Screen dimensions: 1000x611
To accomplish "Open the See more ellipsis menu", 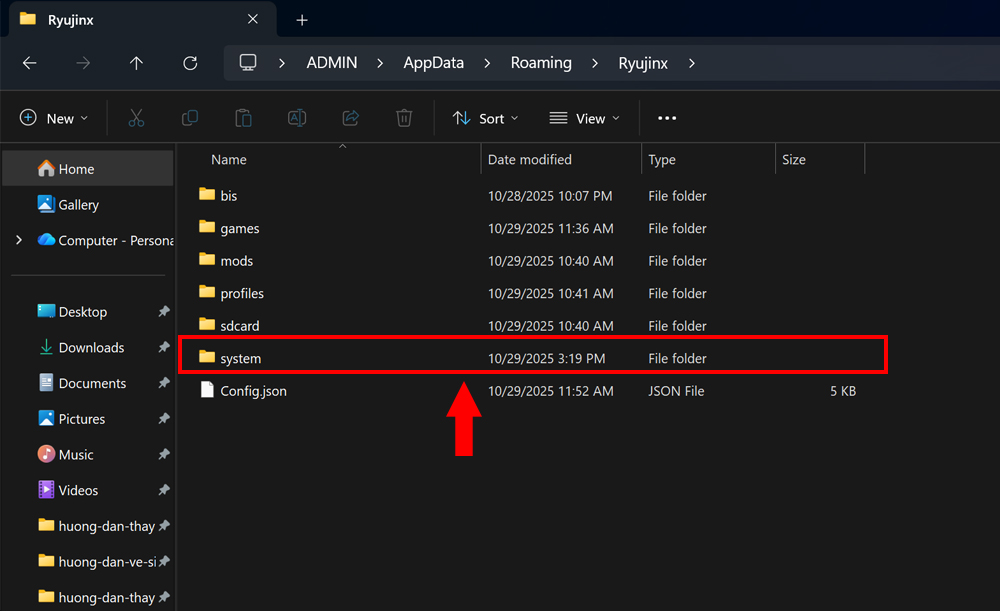I will click(667, 118).
